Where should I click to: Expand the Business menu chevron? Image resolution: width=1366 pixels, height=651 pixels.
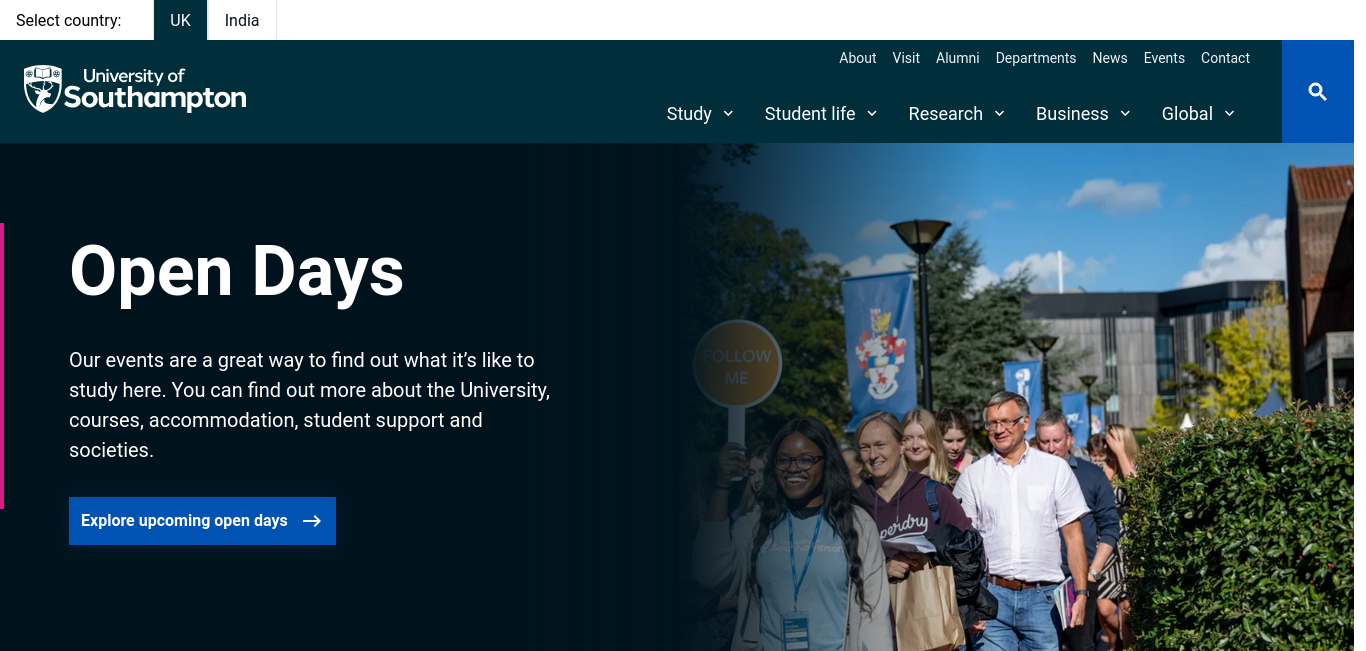pyautogui.click(x=1125, y=113)
